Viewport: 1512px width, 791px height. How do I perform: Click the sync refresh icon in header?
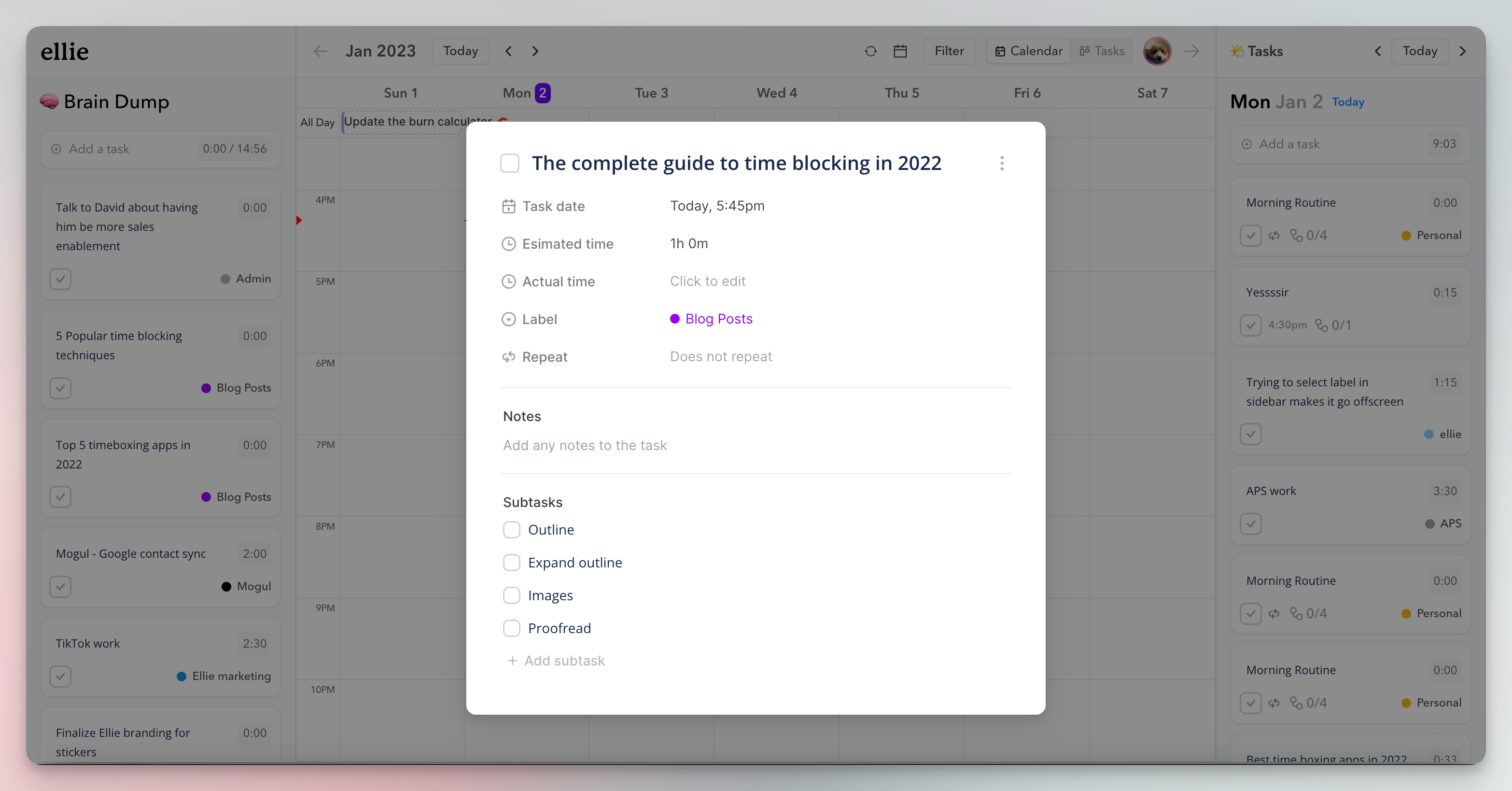pyautogui.click(x=870, y=51)
